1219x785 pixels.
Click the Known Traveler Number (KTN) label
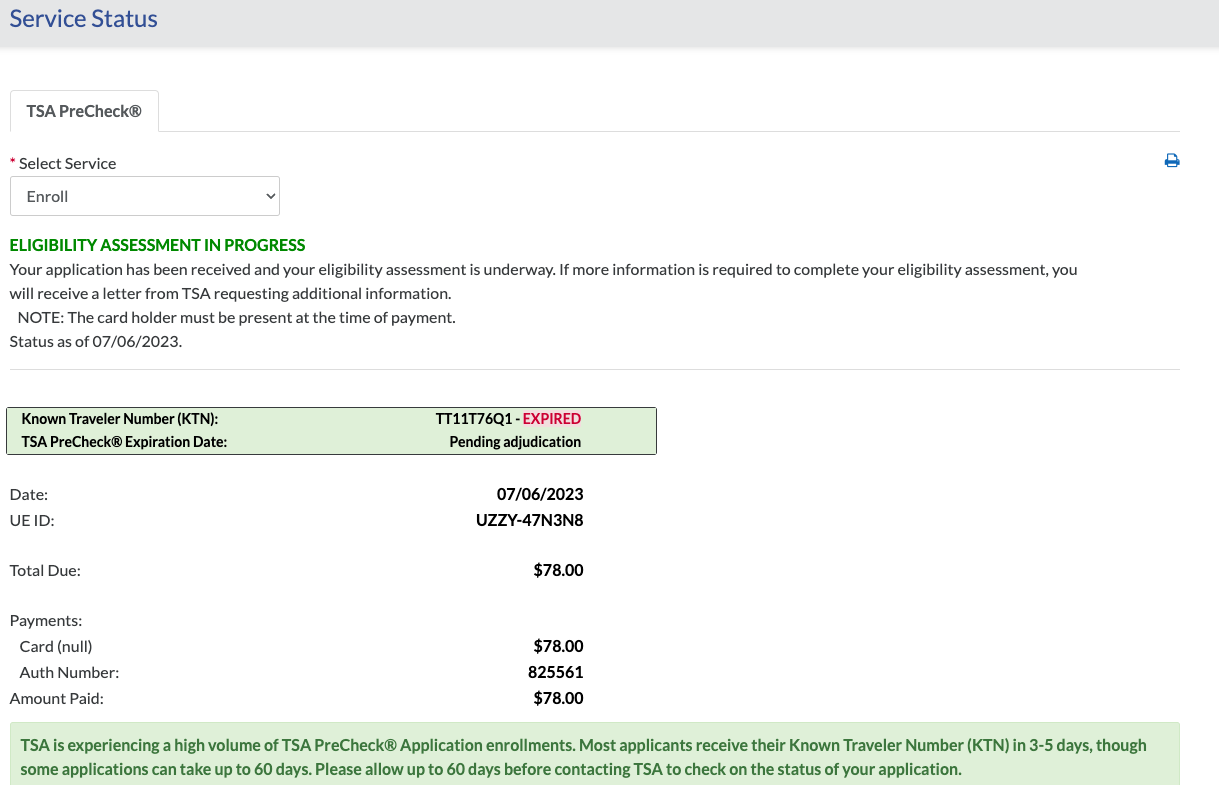(x=120, y=419)
